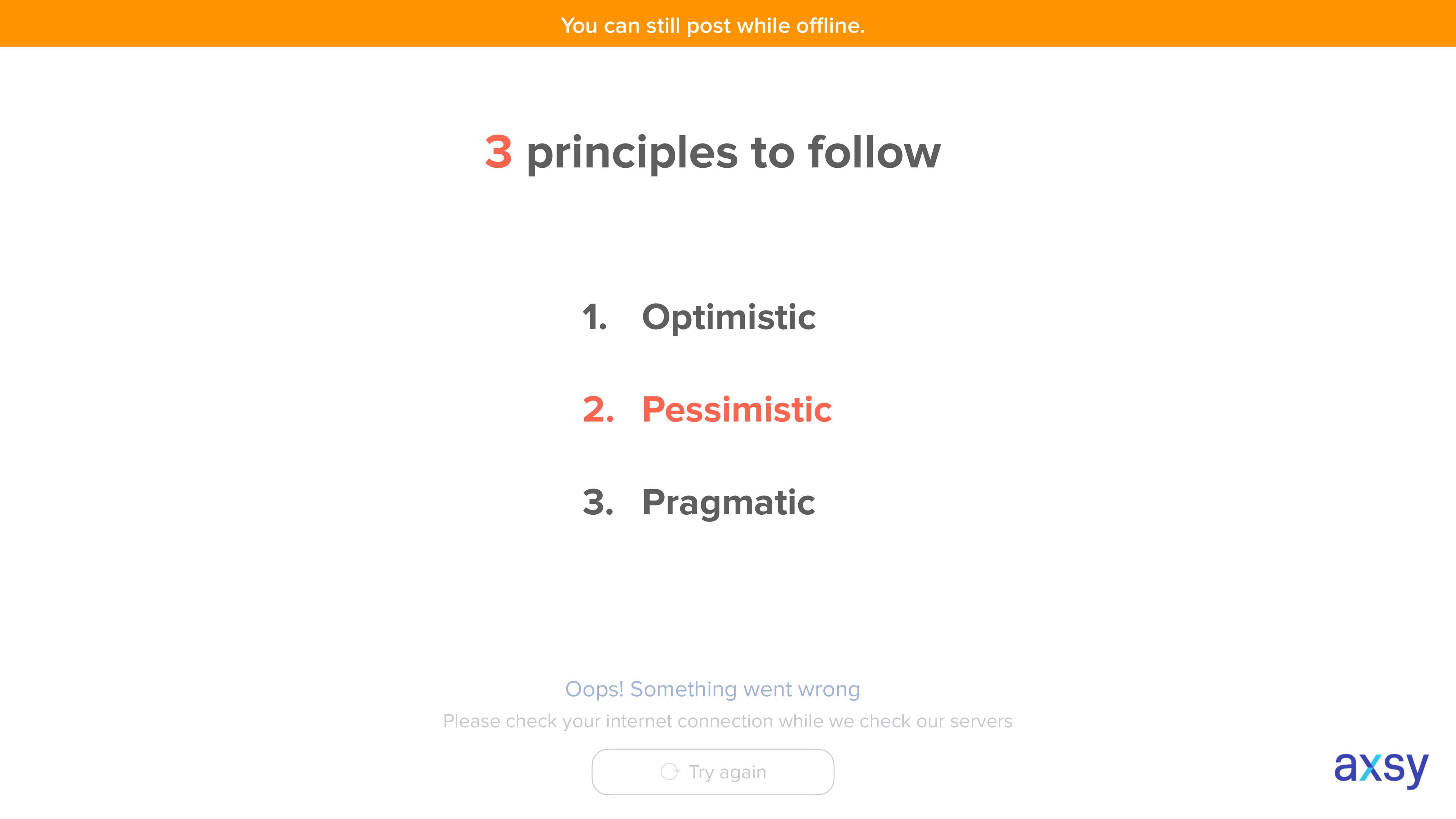Click the list number "3." beside Pragmatic
Screen dimensions: 1456x819
point(598,502)
